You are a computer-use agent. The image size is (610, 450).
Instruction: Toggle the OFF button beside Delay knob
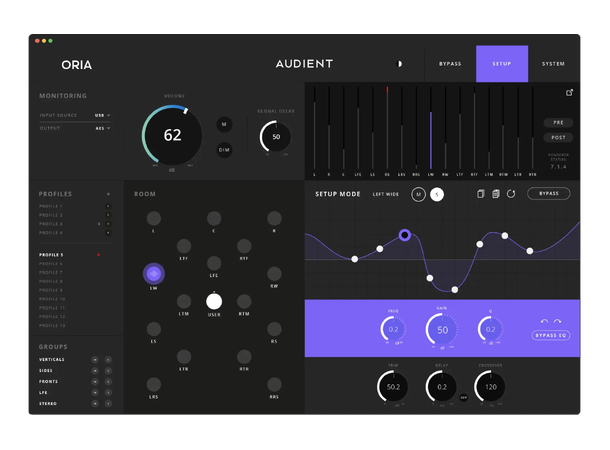pyautogui.click(x=463, y=397)
